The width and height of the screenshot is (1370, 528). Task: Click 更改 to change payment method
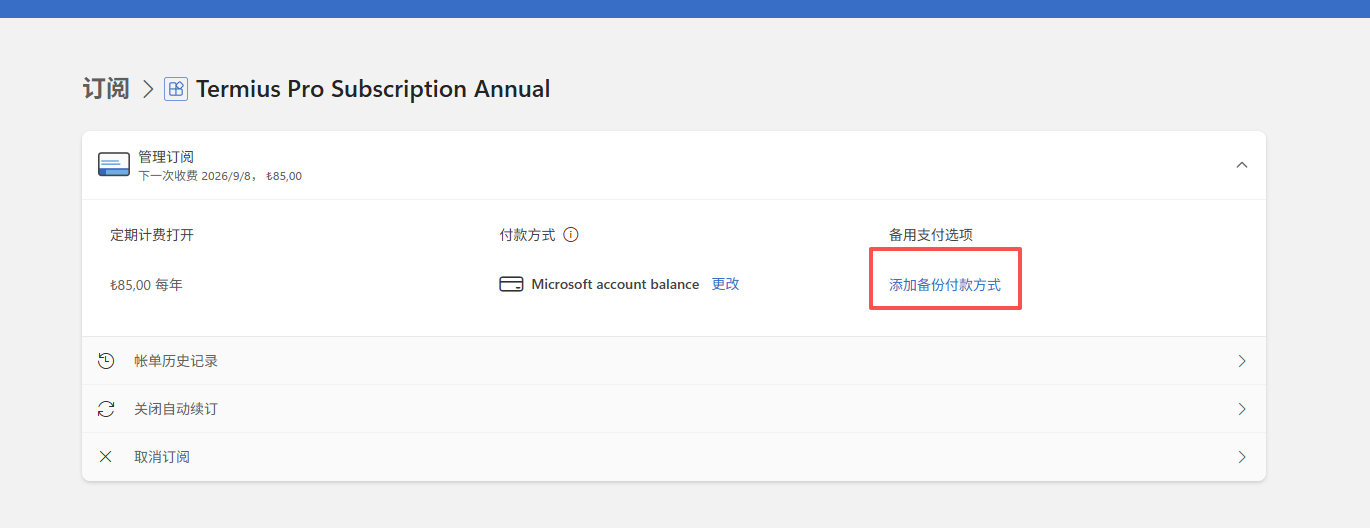point(725,284)
